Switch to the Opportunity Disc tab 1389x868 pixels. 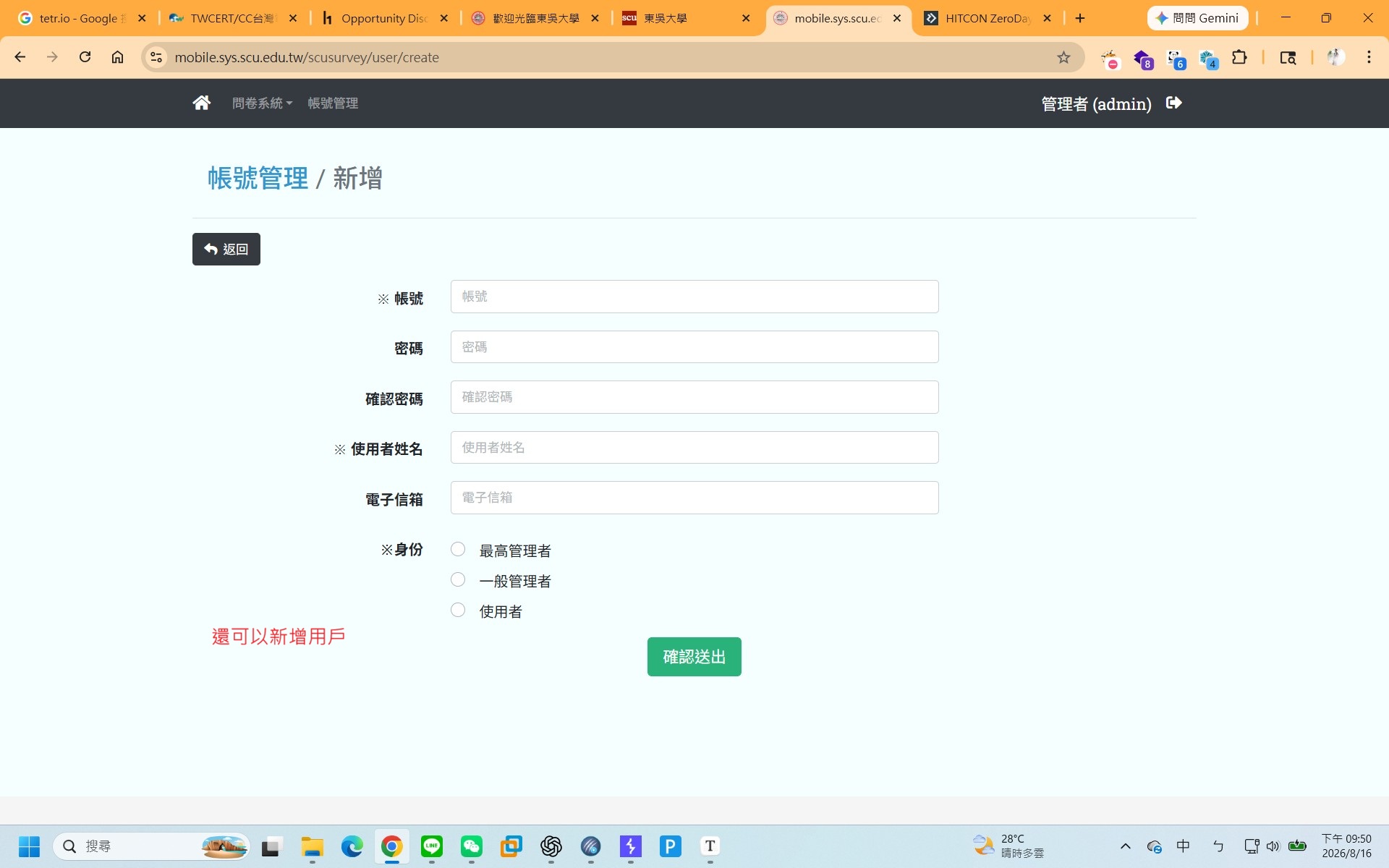coord(383,18)
